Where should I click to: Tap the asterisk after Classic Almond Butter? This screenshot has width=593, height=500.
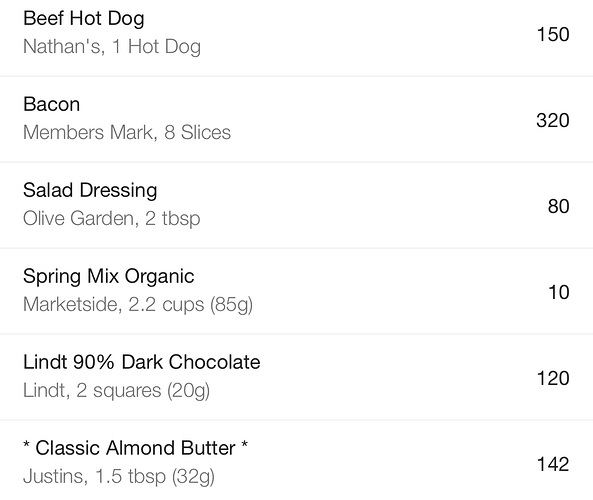[x=244, y=444]
